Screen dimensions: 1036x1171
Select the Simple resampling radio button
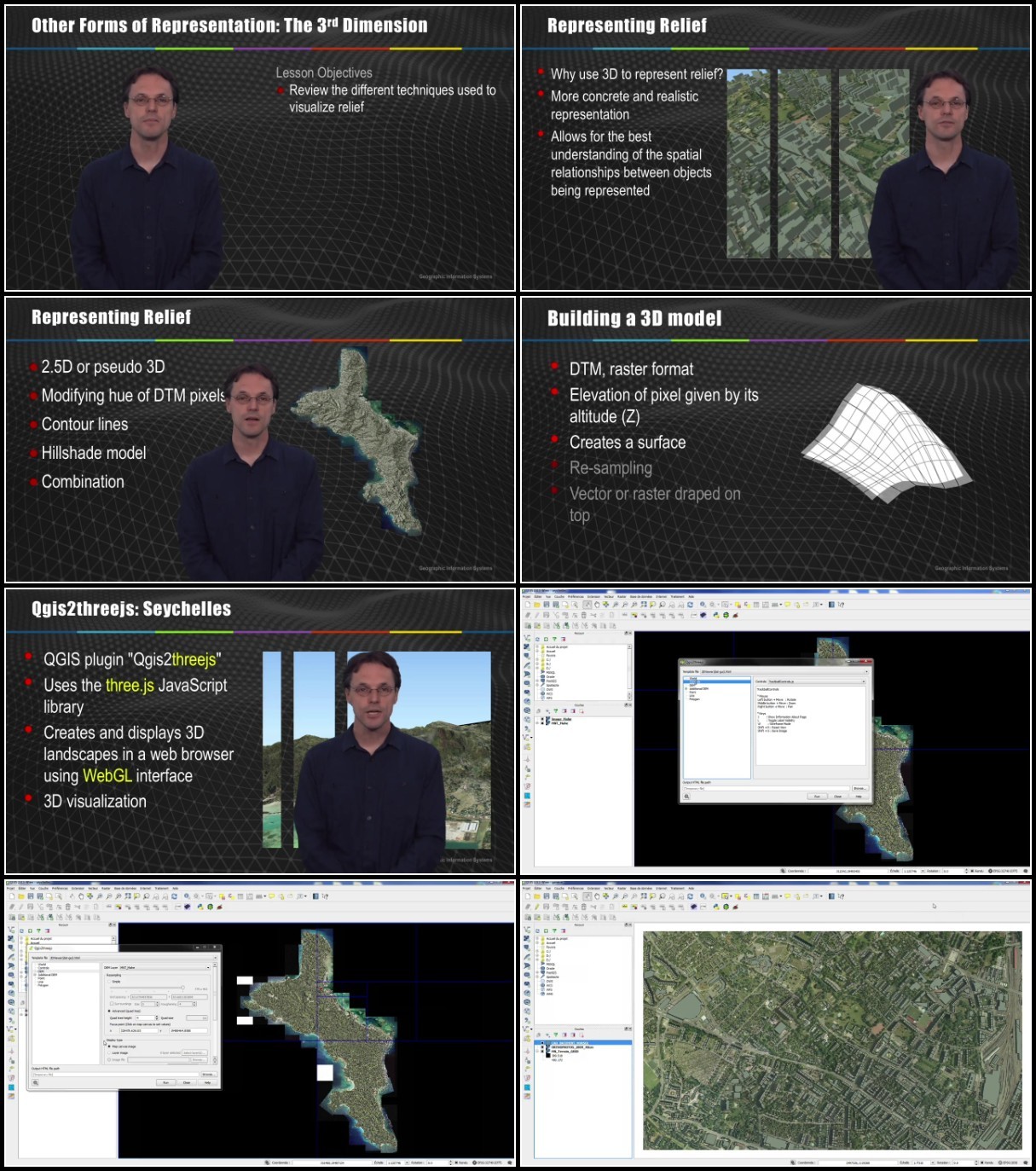pyautogui.click(x=109, y=982)
